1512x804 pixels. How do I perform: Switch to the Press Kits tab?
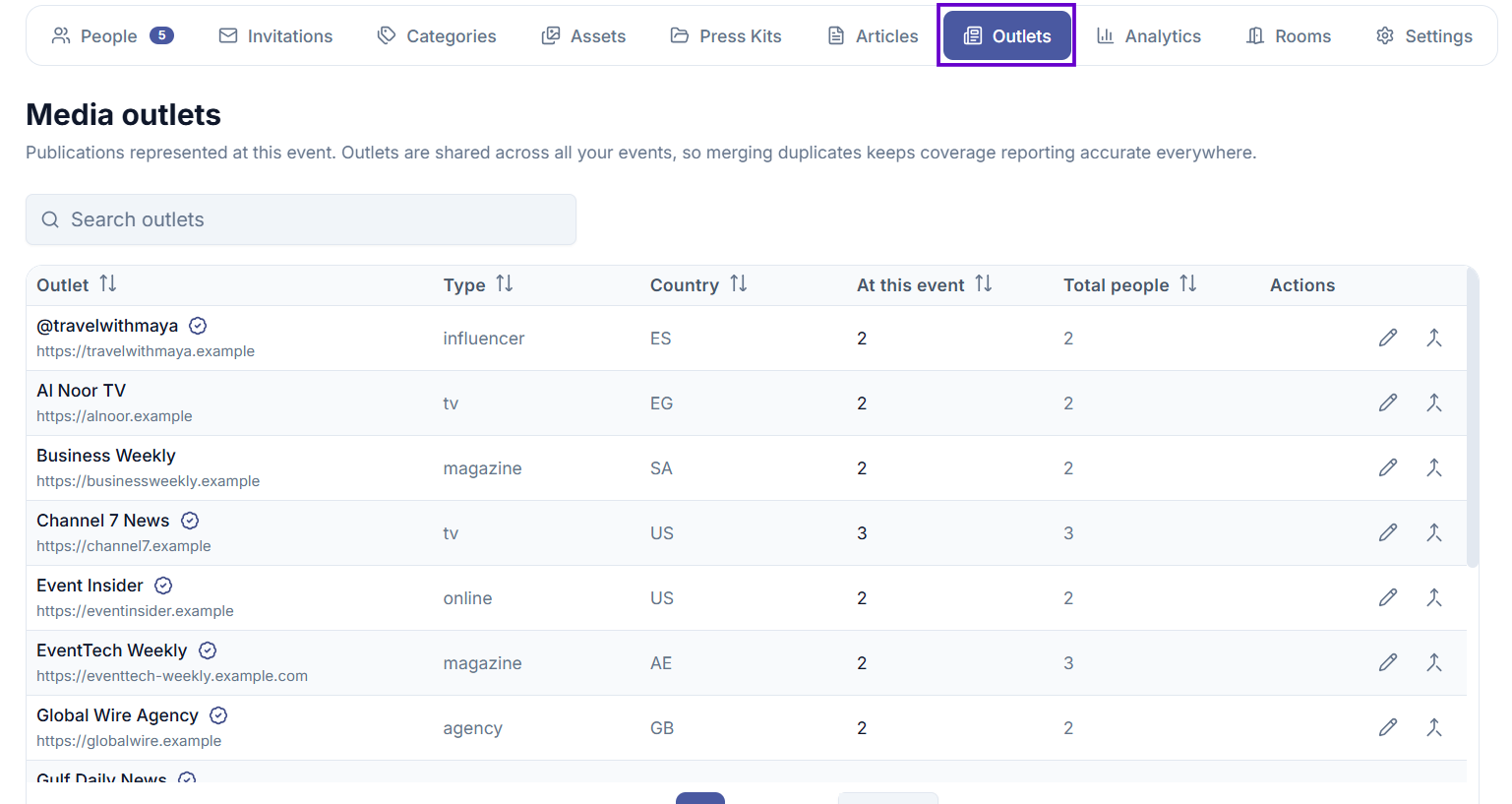click(726, 36)
